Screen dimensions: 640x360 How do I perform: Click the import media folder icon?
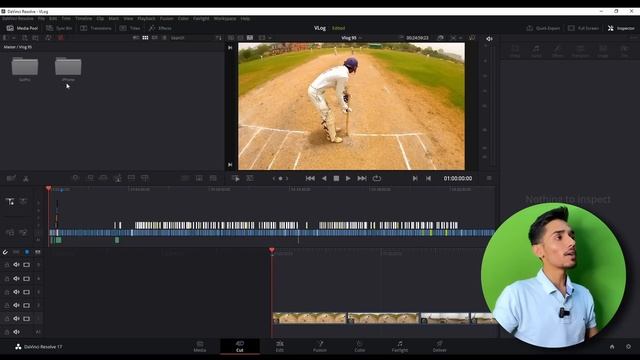(36, 38)
